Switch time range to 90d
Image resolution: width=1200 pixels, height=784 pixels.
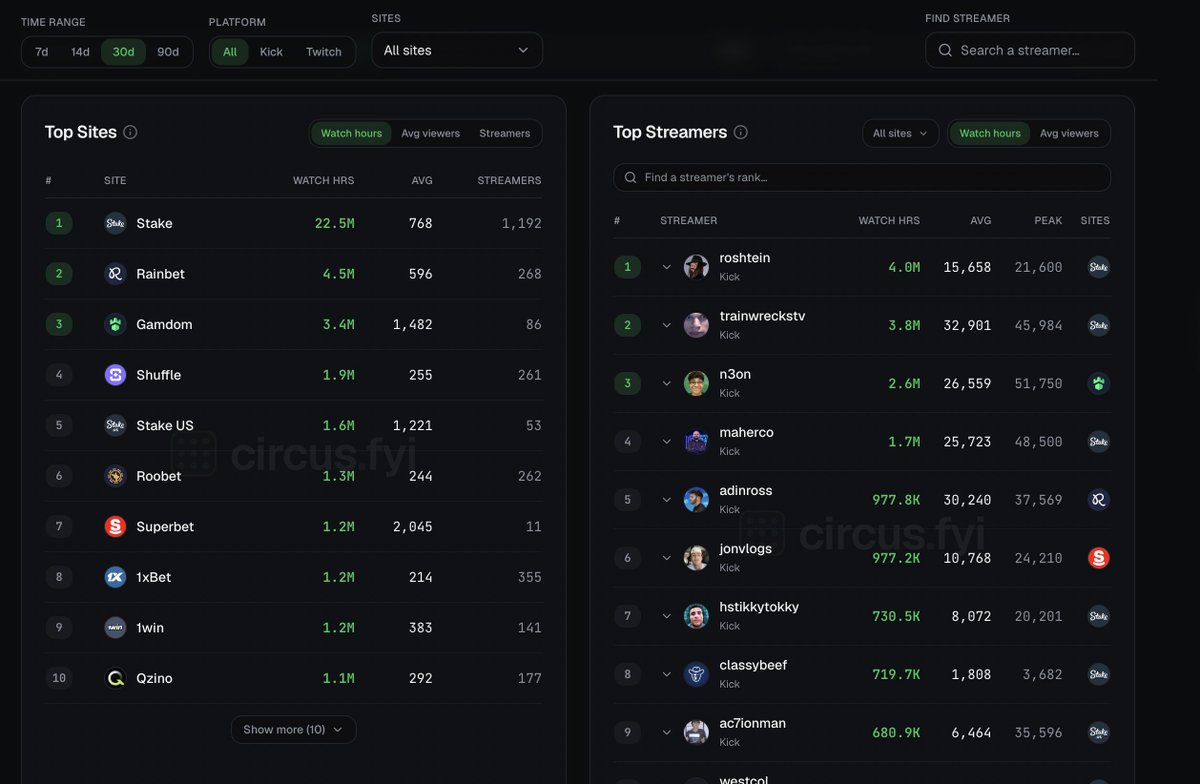coord(168,52)
